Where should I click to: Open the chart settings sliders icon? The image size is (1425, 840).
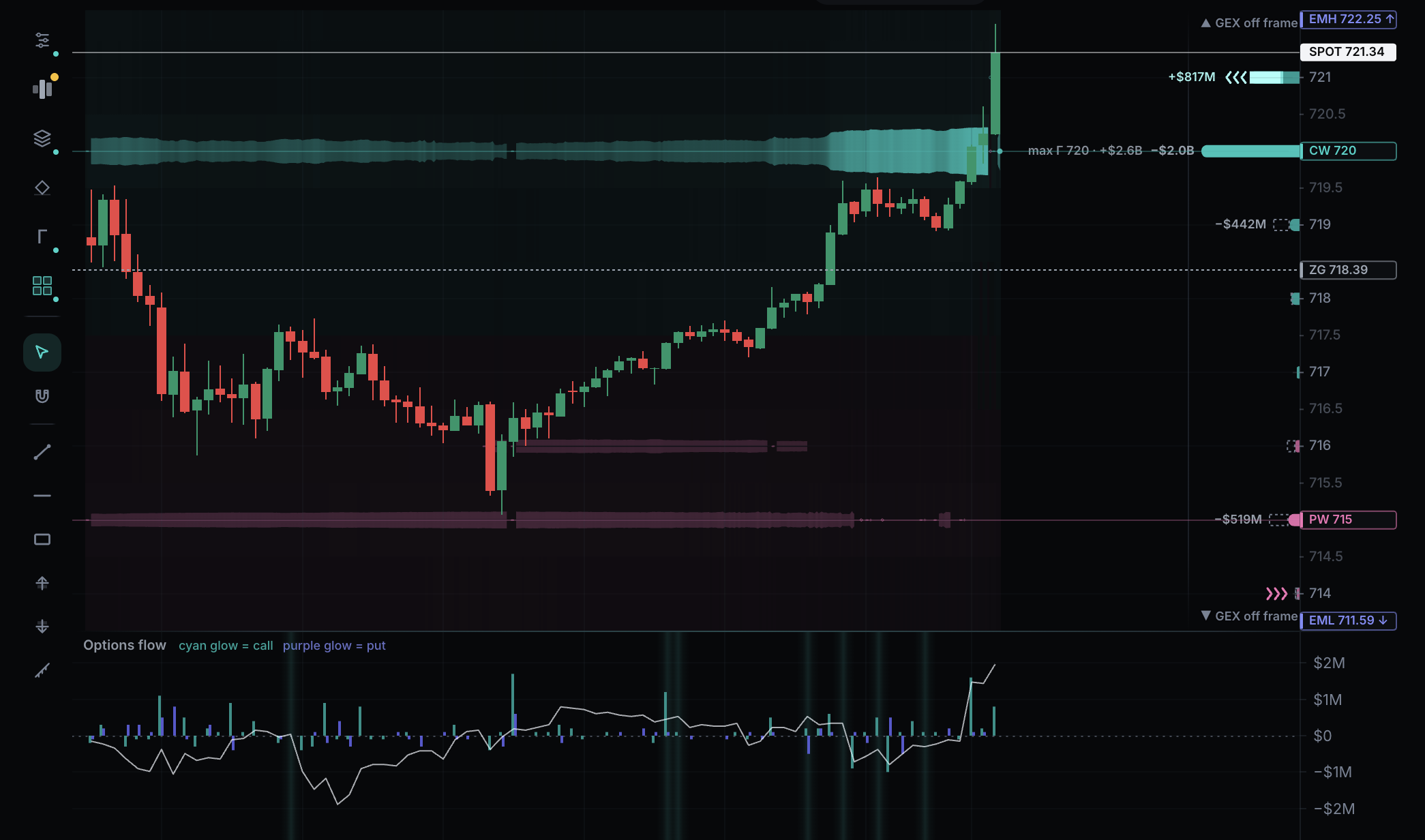(x=42, y=40)
